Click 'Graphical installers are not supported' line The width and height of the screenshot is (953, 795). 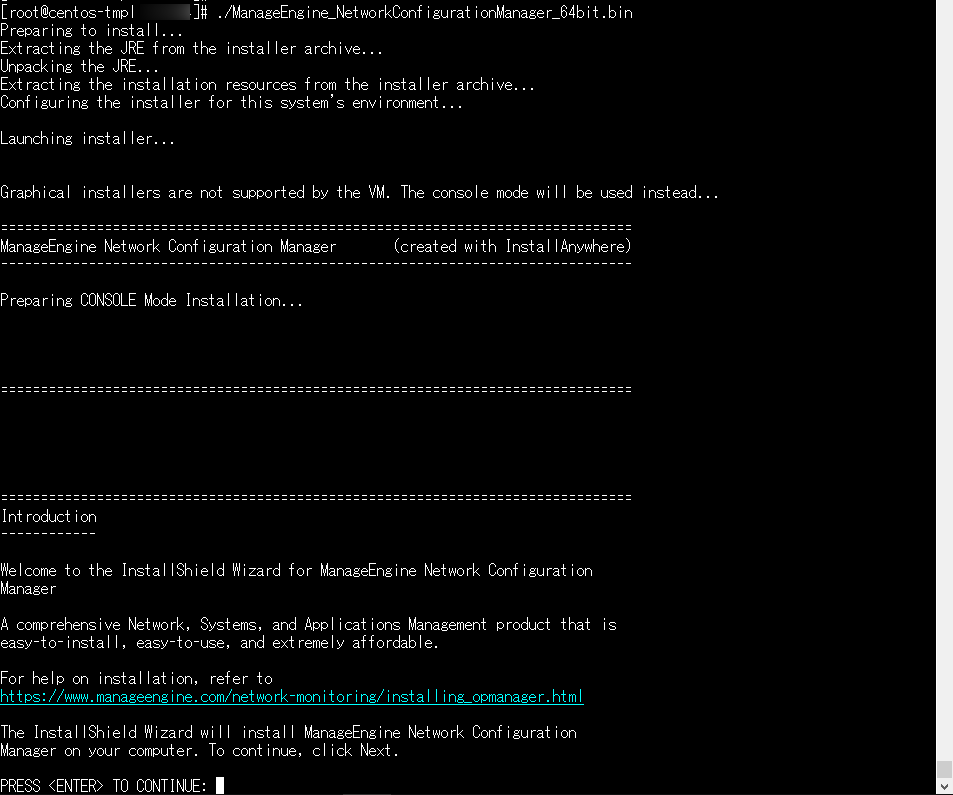click(x=359, y=193)
